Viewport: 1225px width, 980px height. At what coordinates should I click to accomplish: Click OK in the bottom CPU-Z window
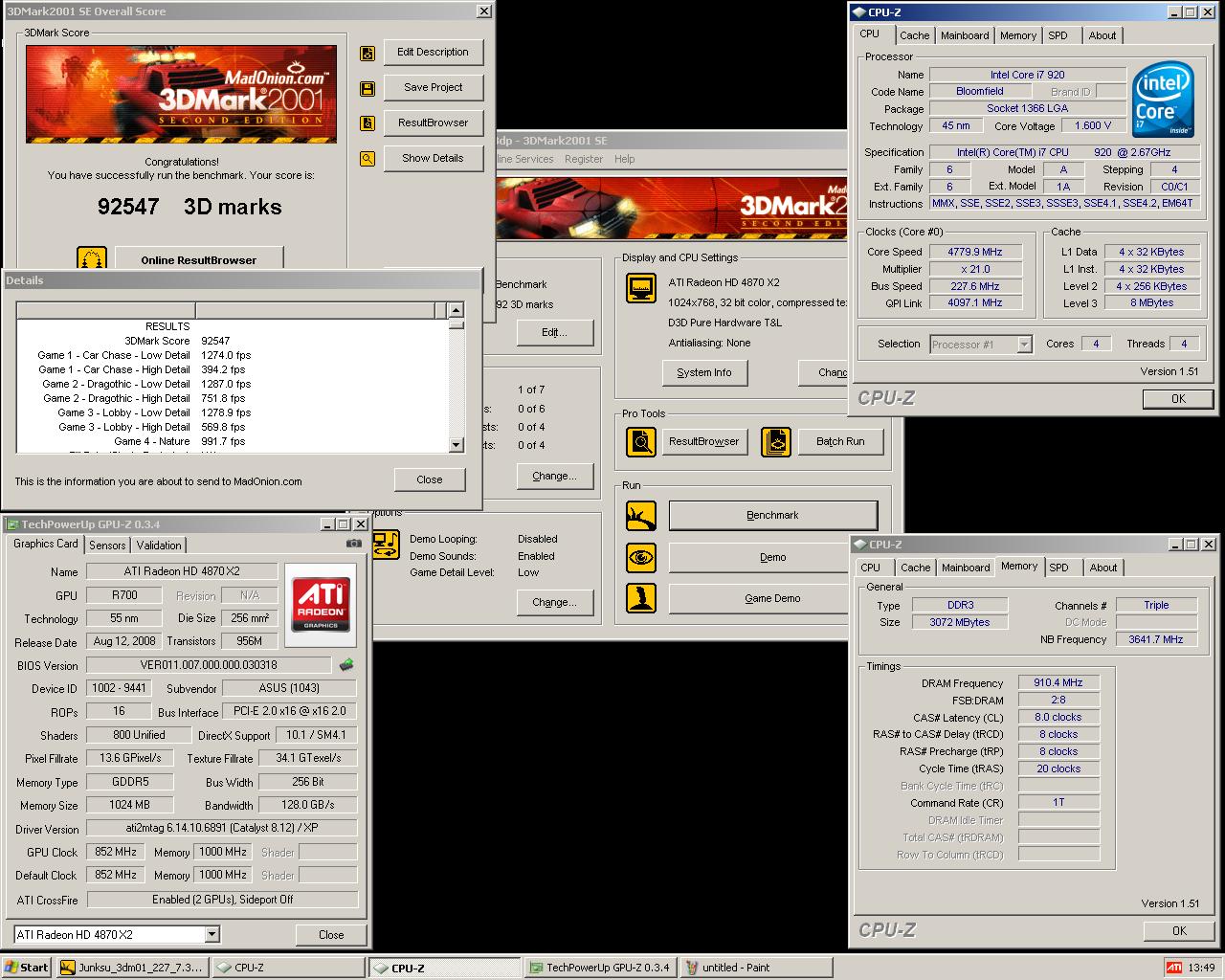tap(1179, 930)
